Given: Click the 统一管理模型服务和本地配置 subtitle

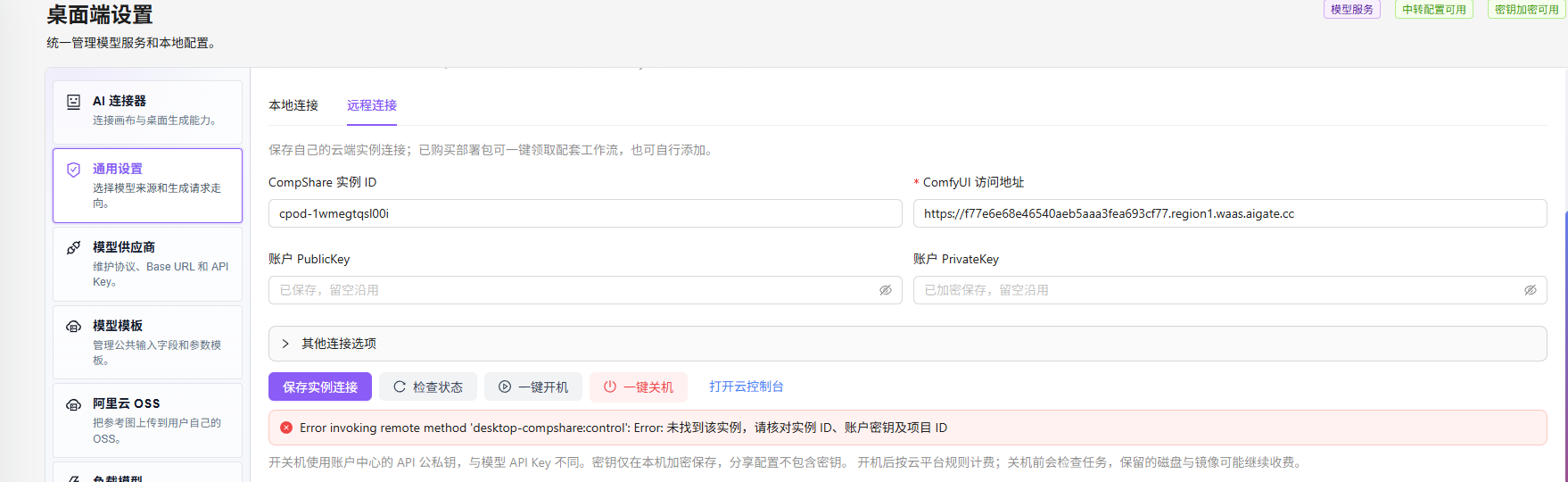Looking at the screenshot, I should click(132, 42).
